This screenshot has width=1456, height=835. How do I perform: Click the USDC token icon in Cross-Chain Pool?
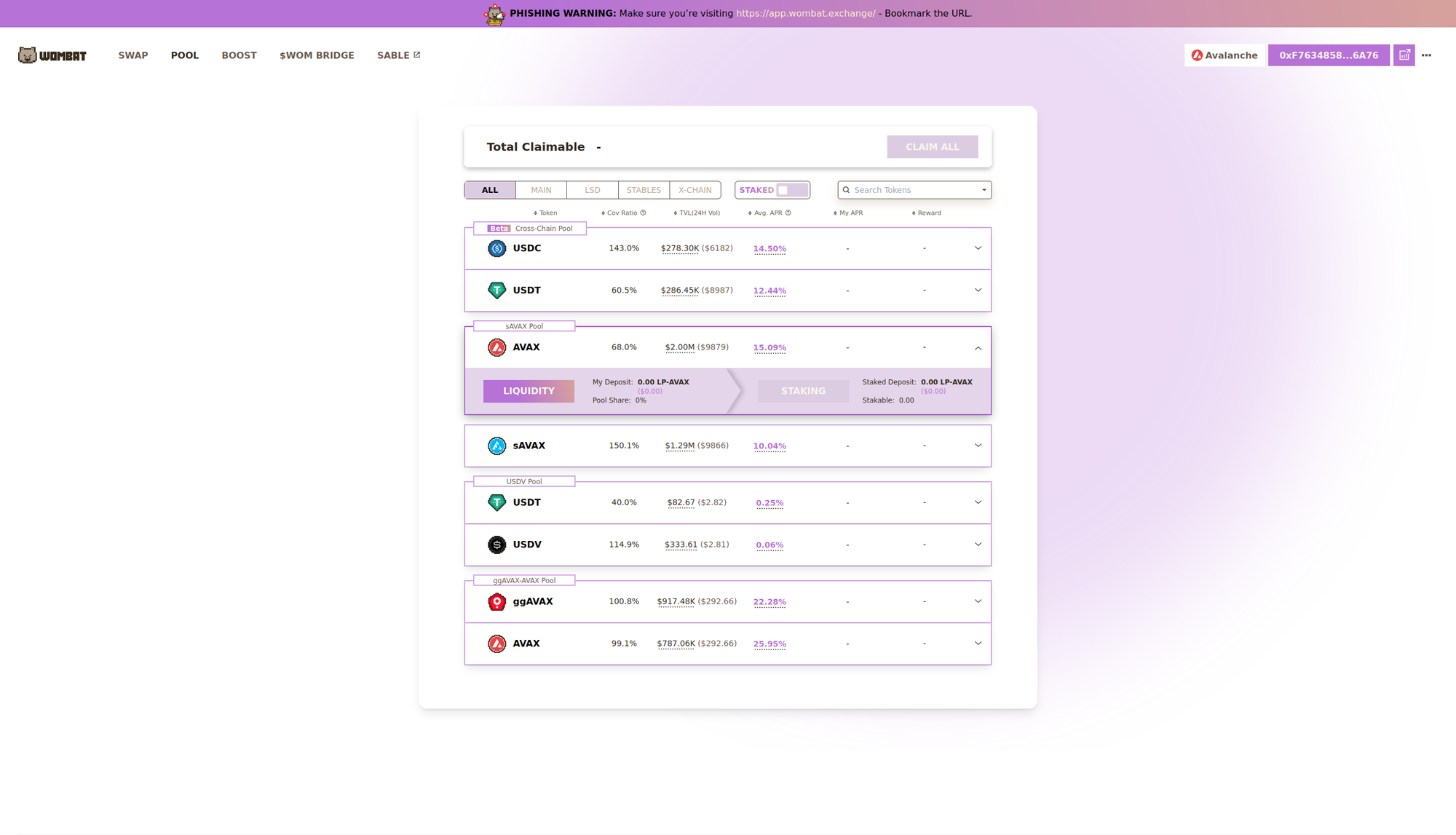496,248
